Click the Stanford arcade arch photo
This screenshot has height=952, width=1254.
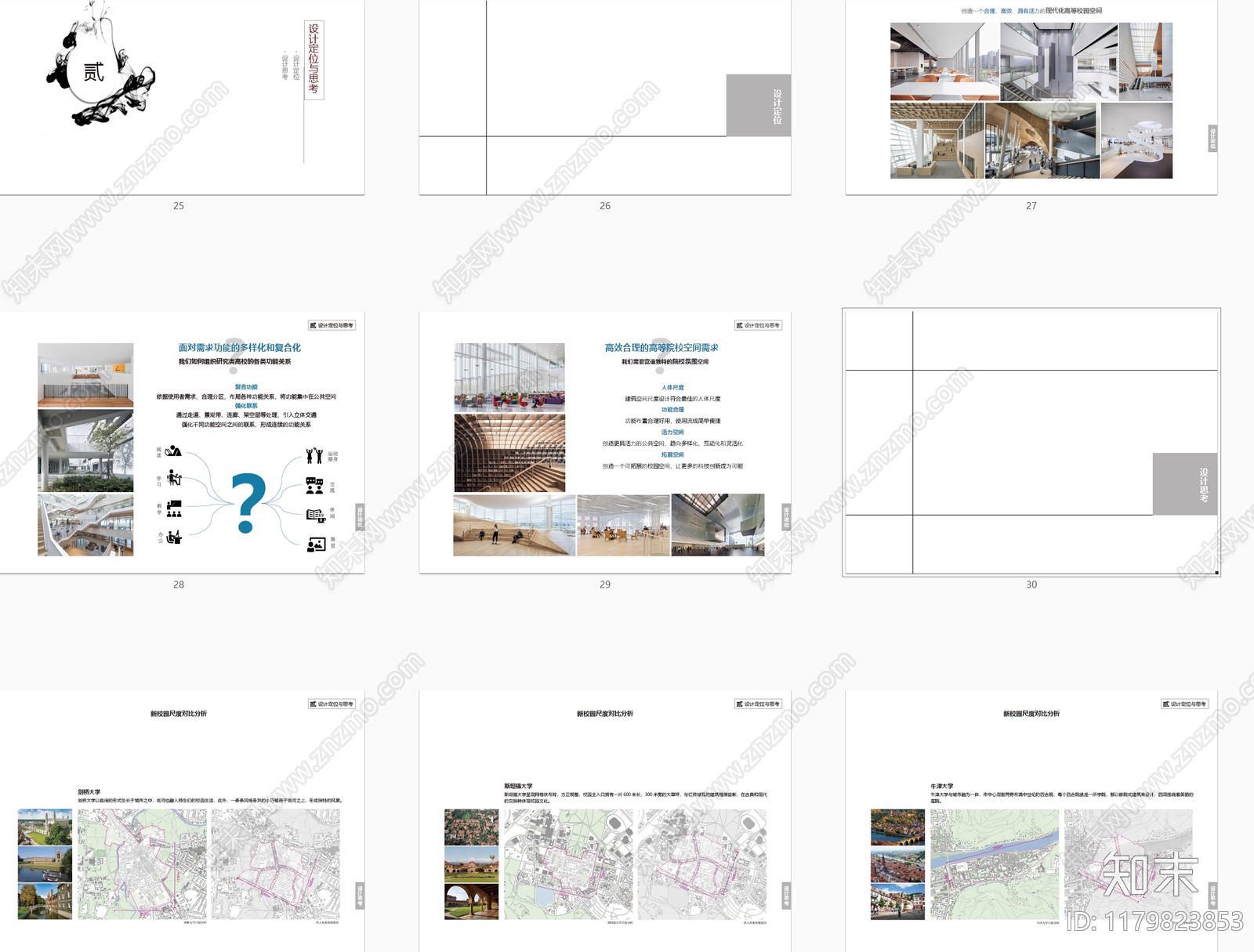(471, 902)
